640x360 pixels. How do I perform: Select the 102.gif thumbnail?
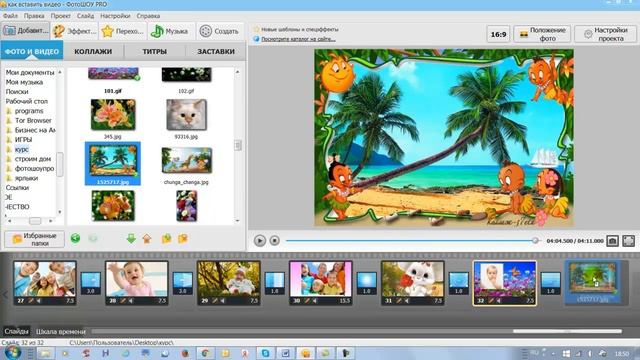pos(187,75)
